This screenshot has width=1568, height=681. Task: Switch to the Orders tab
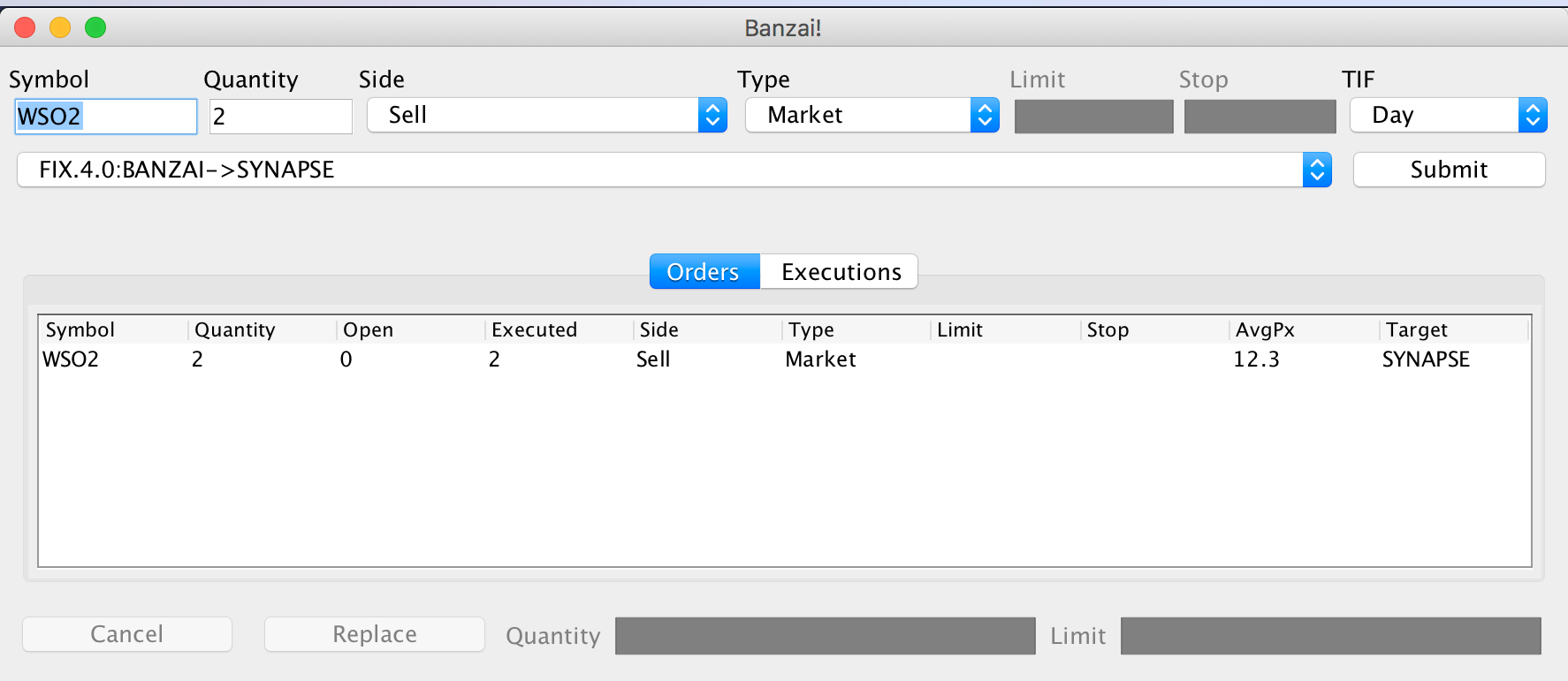point(704,271)
